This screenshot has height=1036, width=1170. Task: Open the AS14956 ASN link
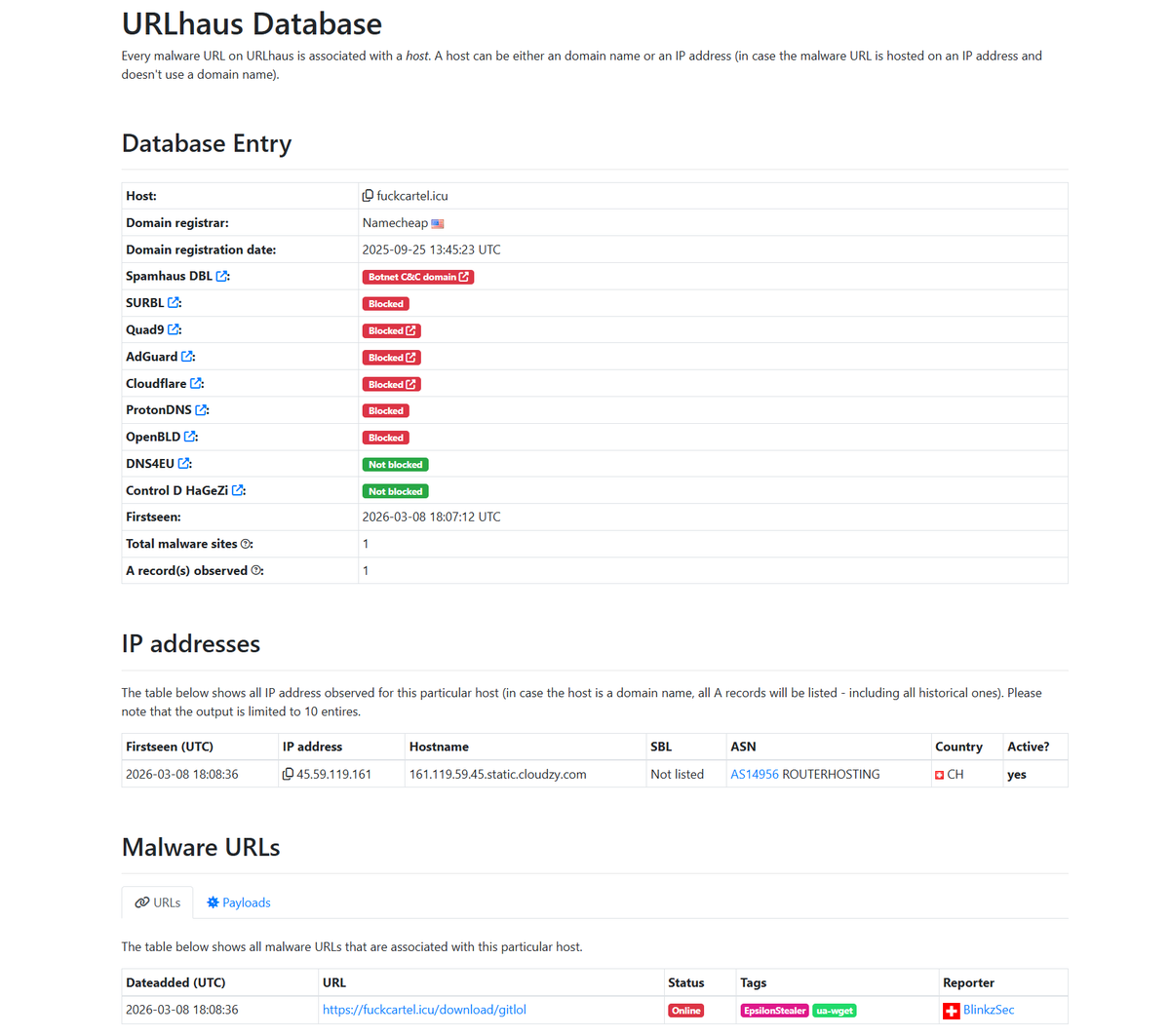pos(755,775)
